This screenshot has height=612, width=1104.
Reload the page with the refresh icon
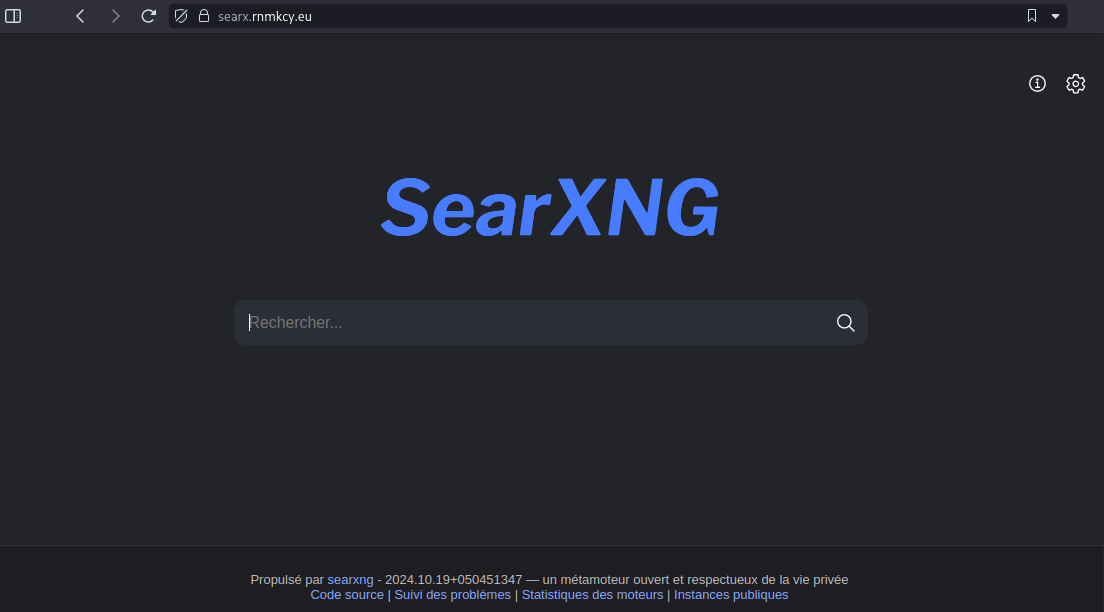(148, 16)
